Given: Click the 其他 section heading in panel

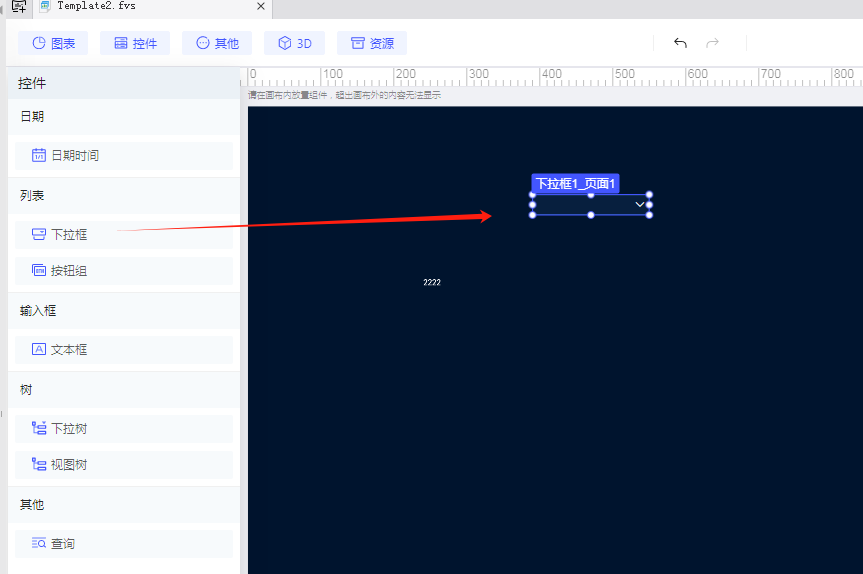Looking at the screenshot, I should pyautogui.click(x=32, y=505).
